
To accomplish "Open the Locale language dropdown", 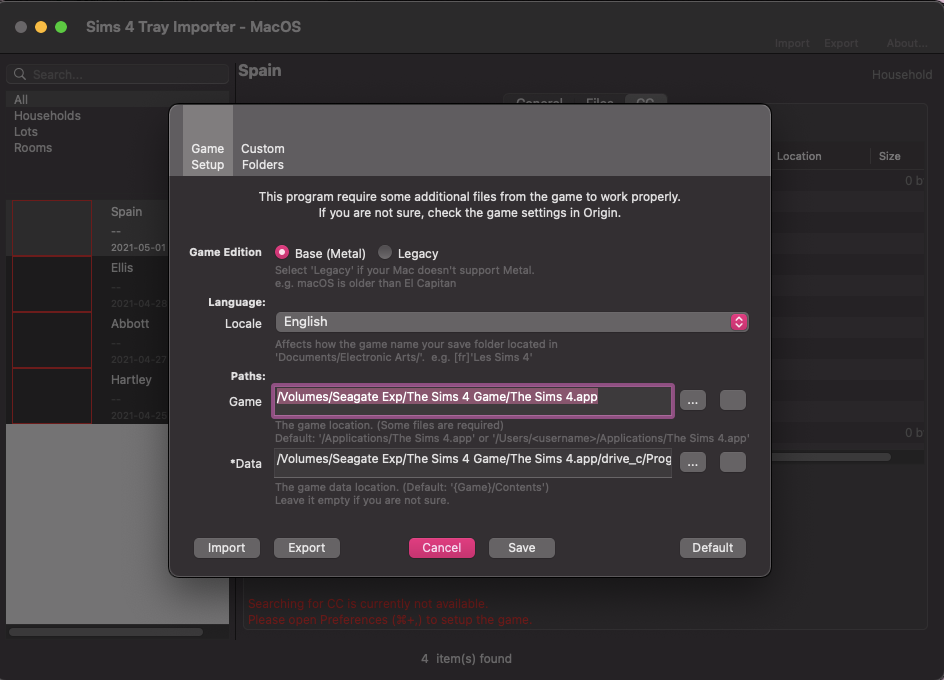I will coord(512,322).
